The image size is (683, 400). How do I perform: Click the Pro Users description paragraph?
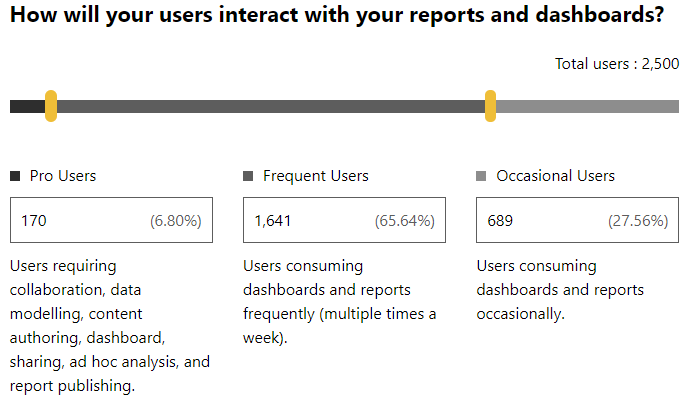click(x=110, y=325)
